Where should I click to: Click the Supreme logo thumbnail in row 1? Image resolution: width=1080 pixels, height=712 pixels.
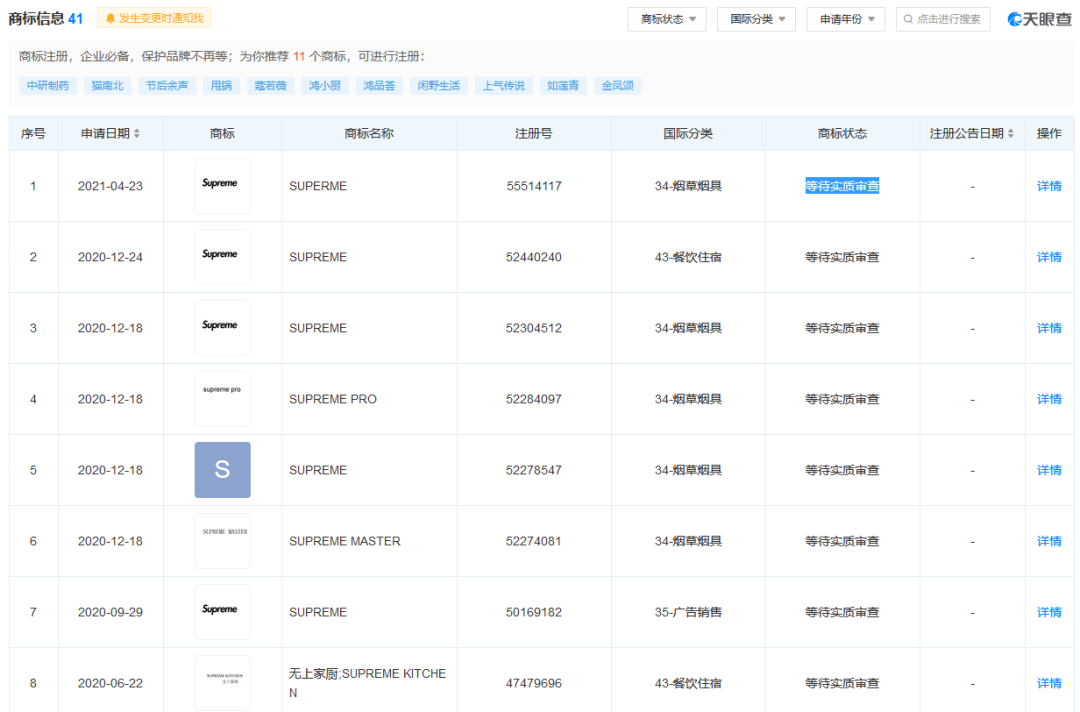[222, 186]
